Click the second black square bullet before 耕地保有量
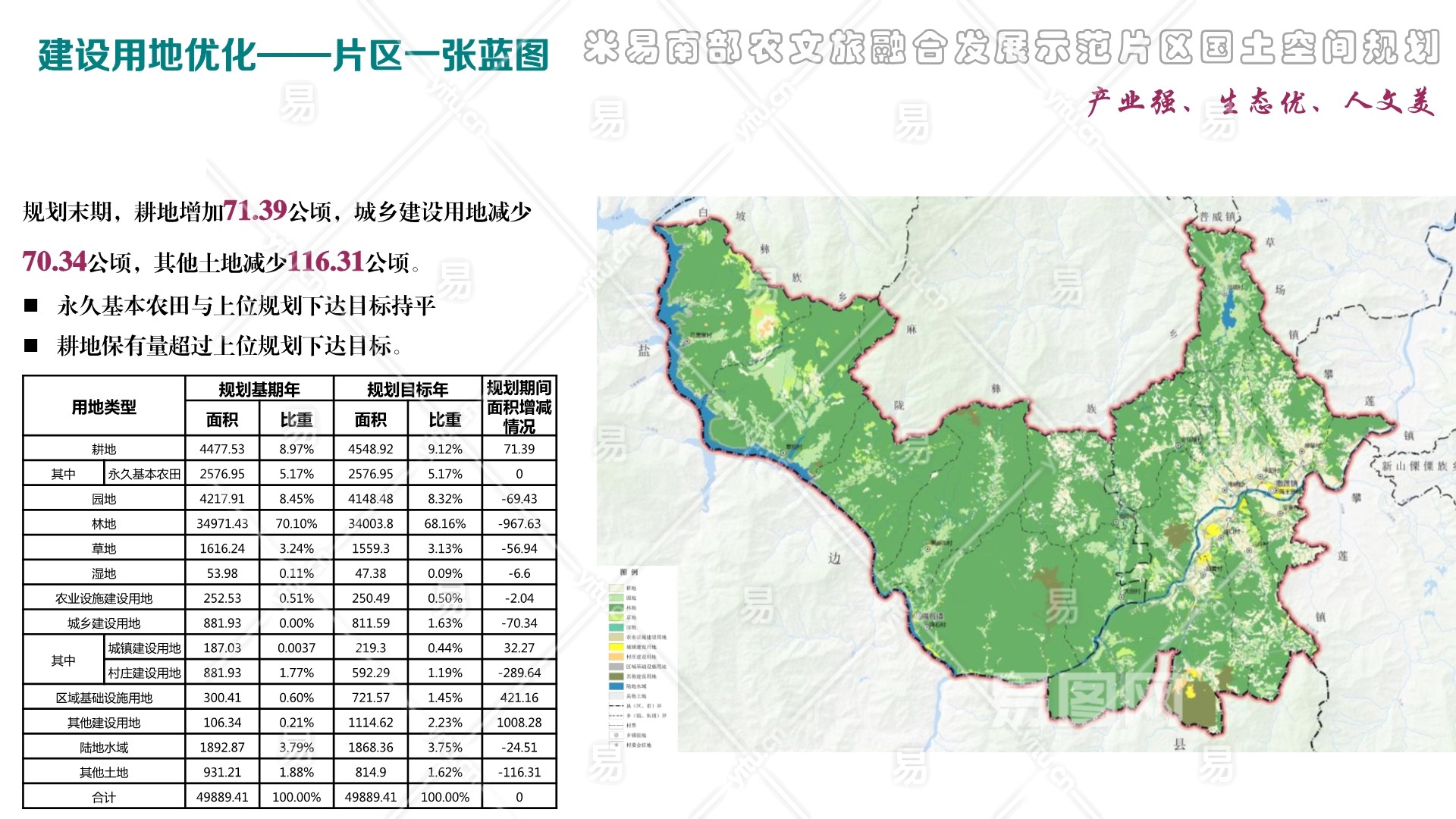 click(31, 346)
